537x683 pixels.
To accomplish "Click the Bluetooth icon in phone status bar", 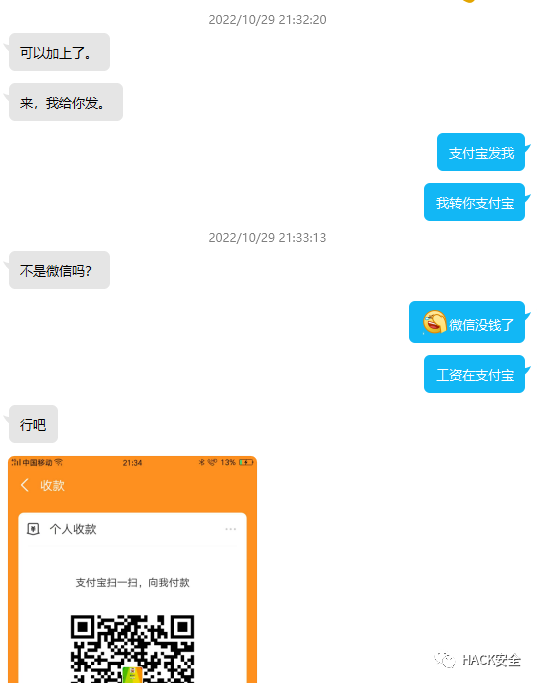I will point(201,462).
